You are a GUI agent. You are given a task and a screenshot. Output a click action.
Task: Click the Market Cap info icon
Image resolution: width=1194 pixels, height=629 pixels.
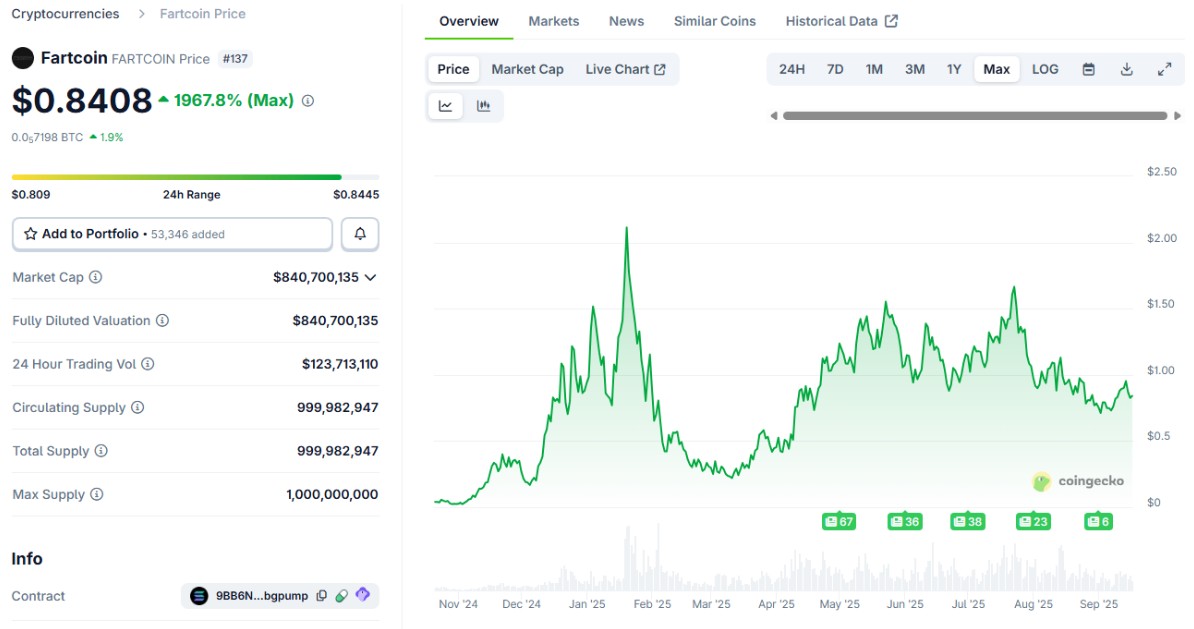pos(96,277)
